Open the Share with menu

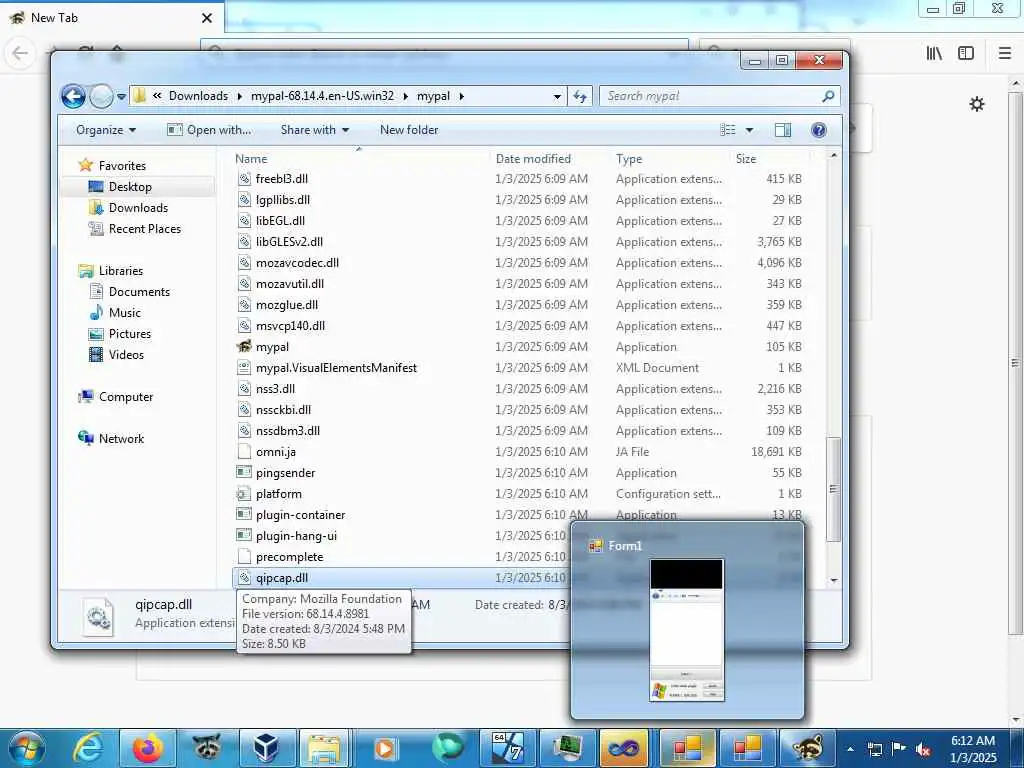315,130
